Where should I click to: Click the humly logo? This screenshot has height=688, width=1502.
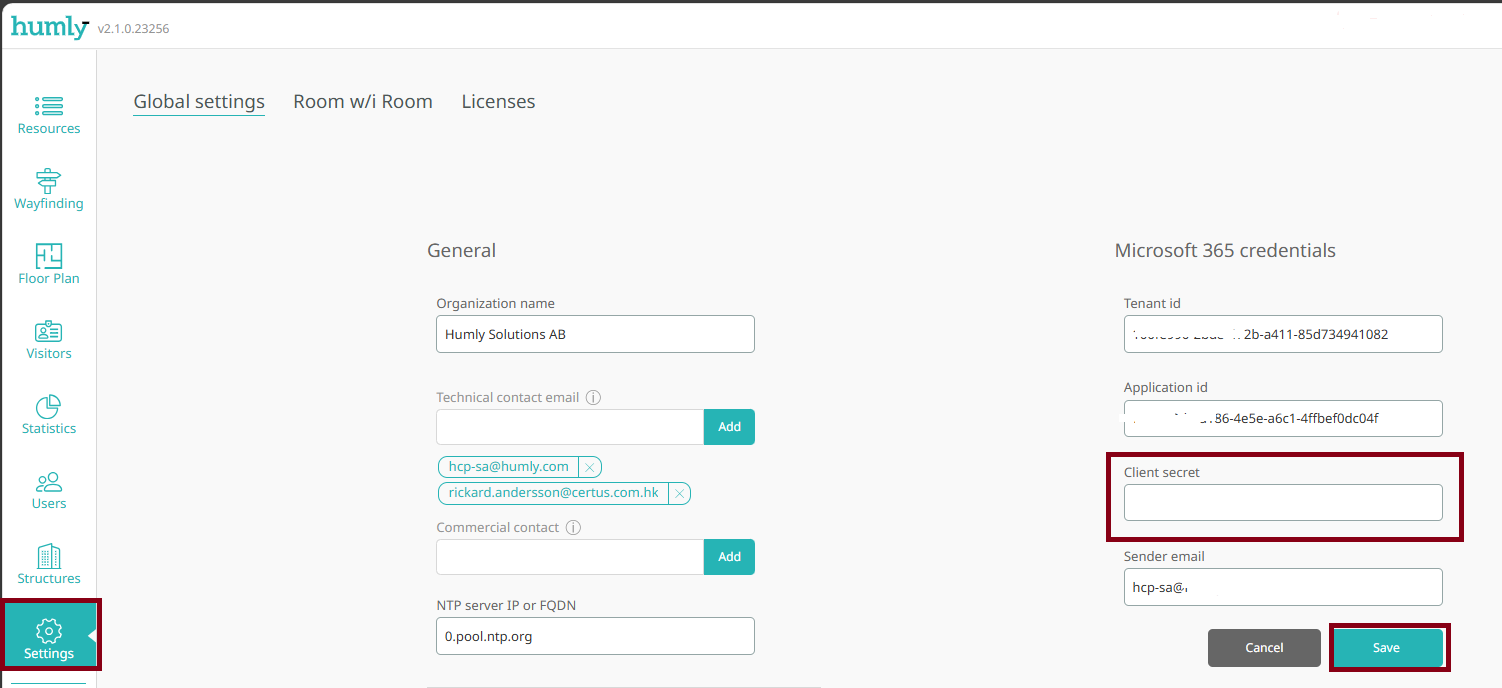(50, 27)
